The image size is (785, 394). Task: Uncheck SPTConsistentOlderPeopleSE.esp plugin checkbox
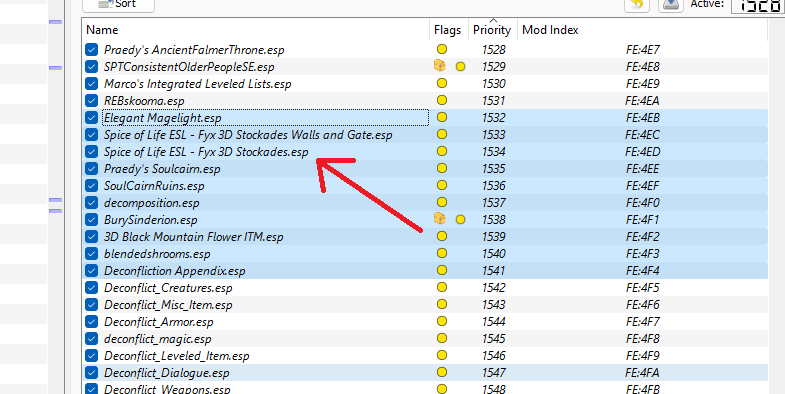pyautogui.click(x=92, y=67)
